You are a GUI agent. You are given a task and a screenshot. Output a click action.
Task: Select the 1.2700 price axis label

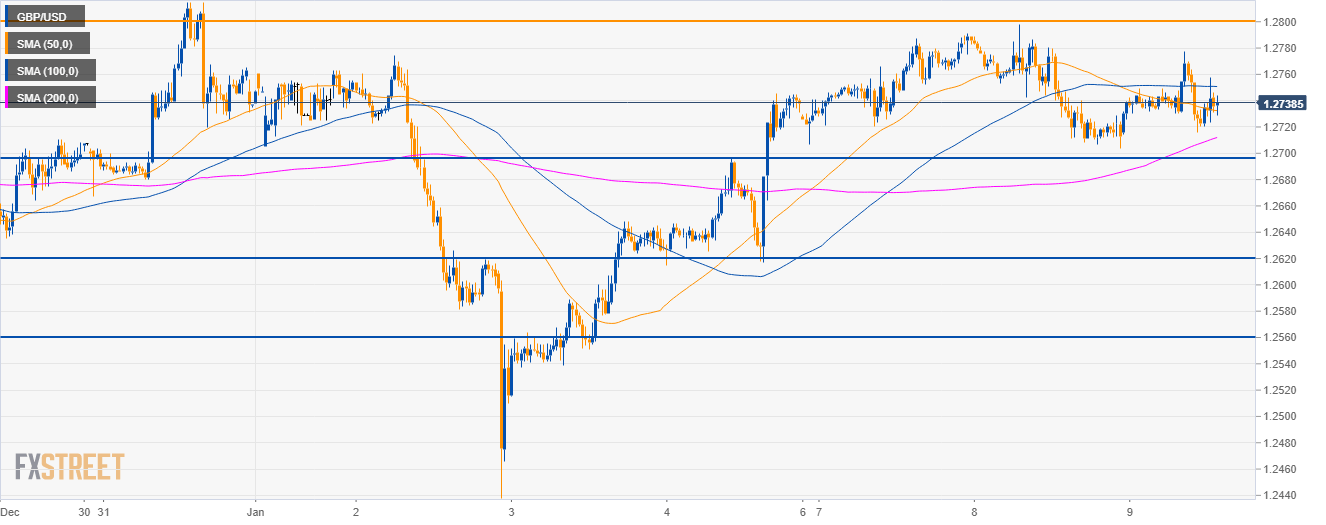tap(1280, 154)
